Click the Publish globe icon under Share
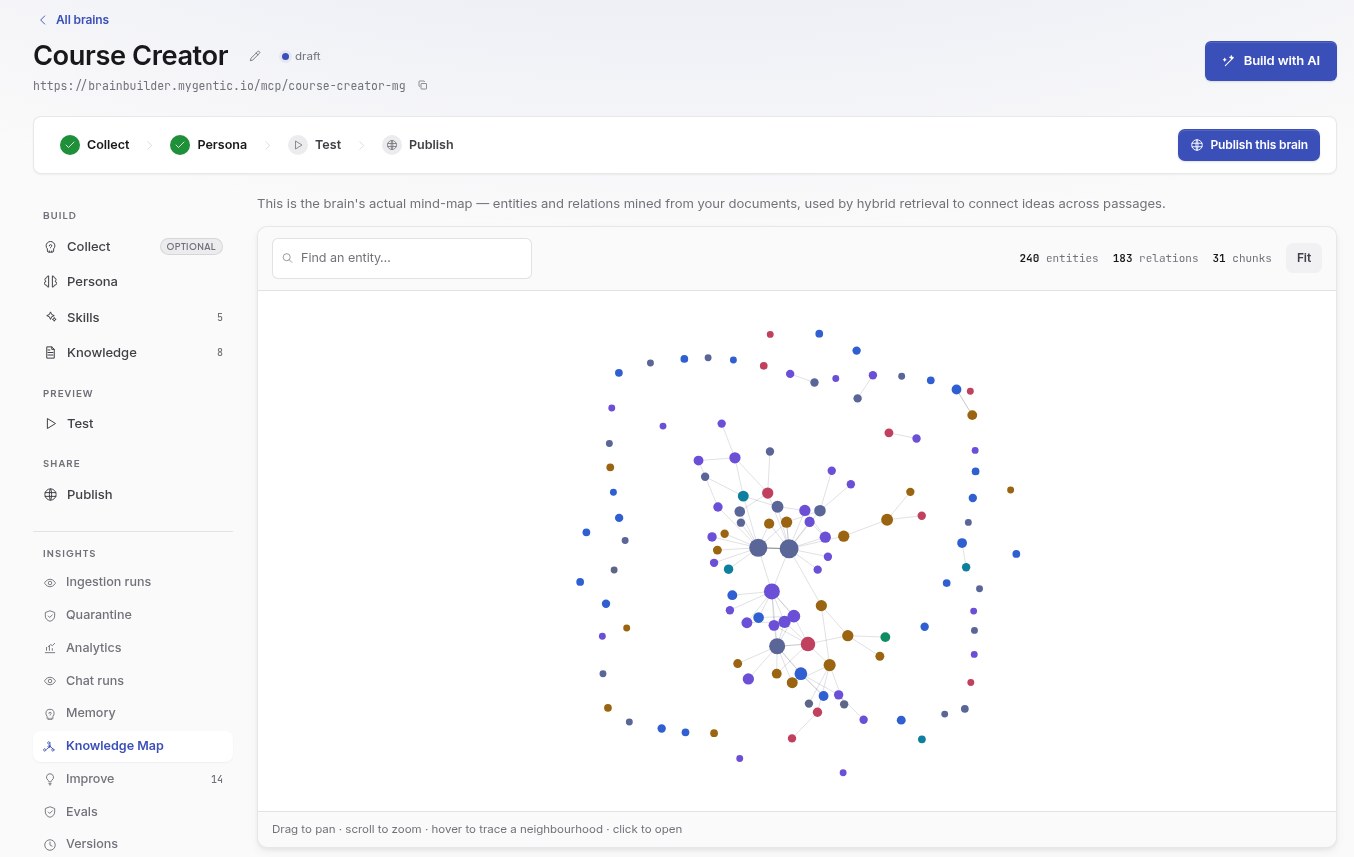1354x857 pixels. [x=50, y=495]
